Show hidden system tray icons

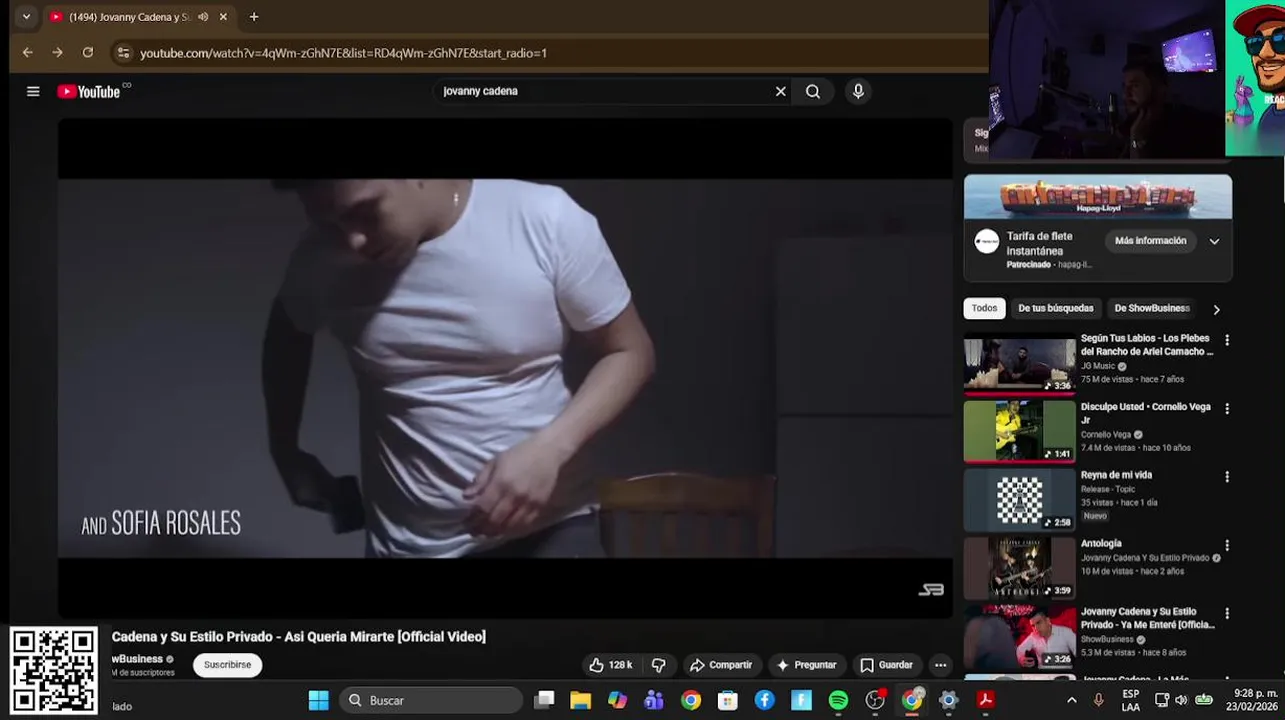(x=1072, y=700)
